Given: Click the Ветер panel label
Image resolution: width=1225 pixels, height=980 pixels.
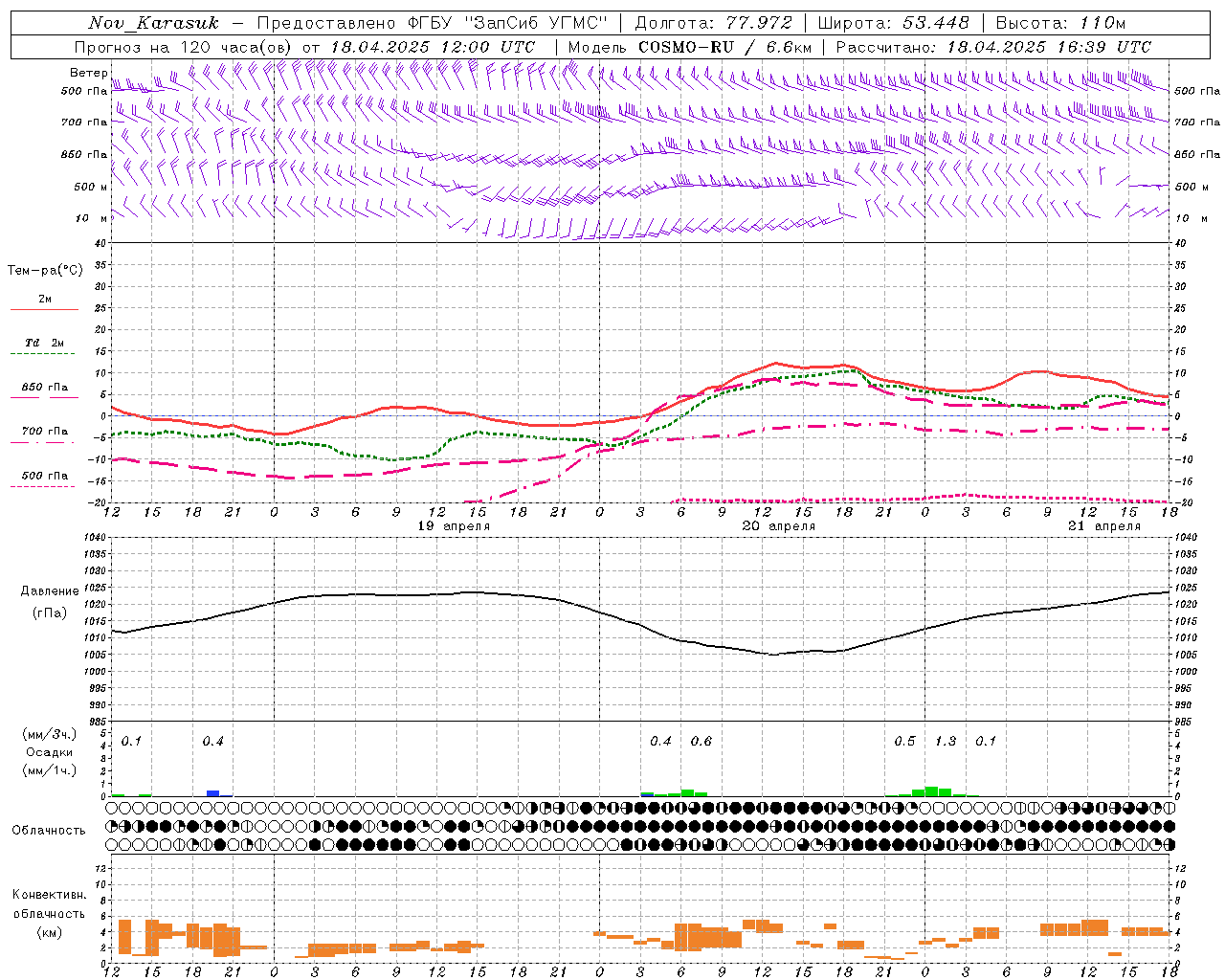Looking at the screenshot, I should (x=89, y=73).
